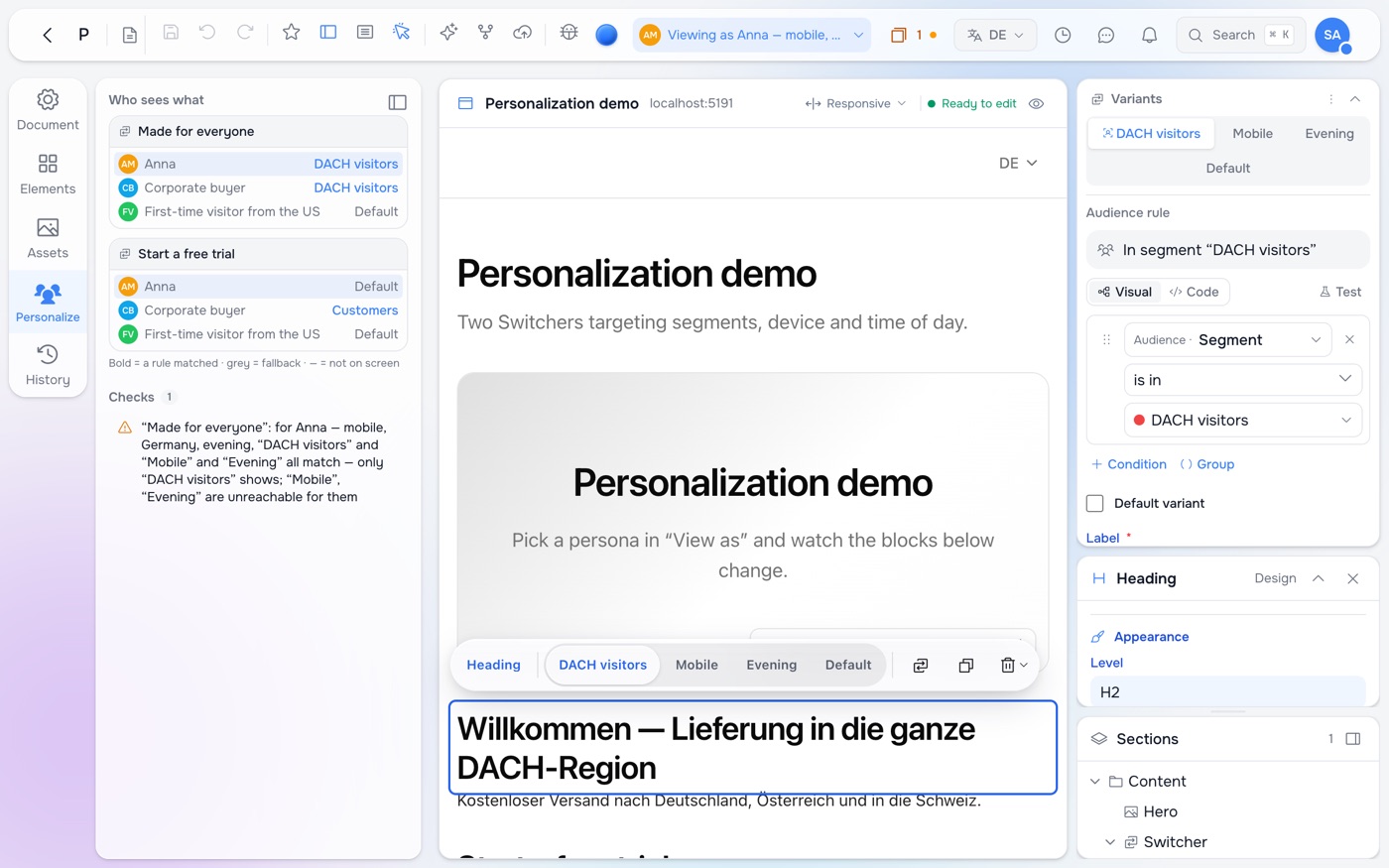
Task: Toggle the Who sees what panel layout icon
Action: [397, 102]
